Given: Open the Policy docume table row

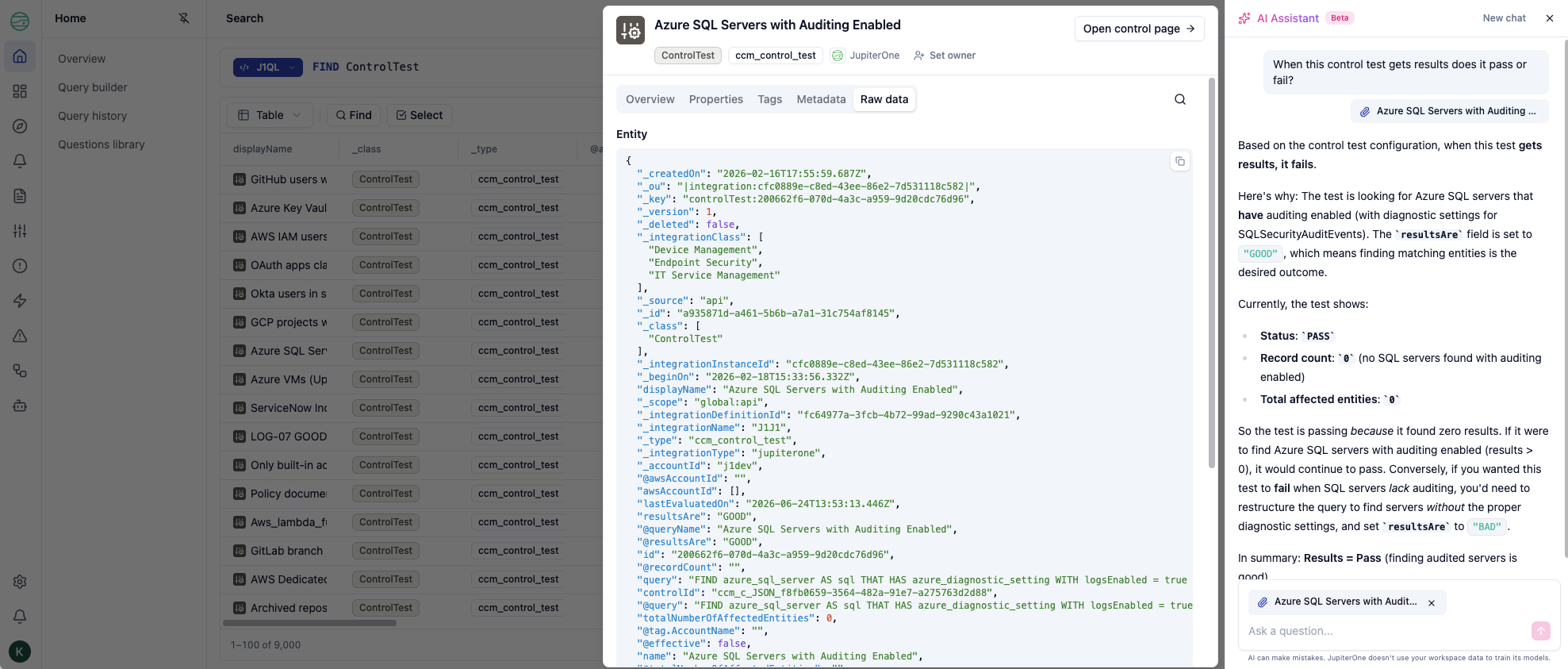Looking at the screenshot, I should pyautogui.click(x=411, y=494).
